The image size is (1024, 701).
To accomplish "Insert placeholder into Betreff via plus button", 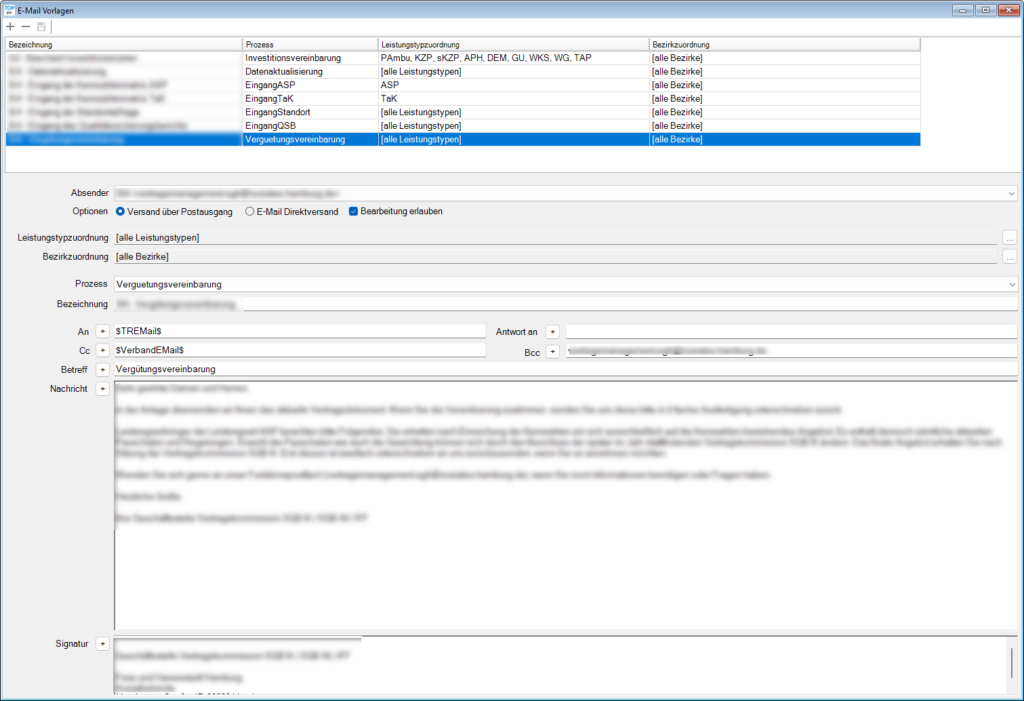I will 103,369.
